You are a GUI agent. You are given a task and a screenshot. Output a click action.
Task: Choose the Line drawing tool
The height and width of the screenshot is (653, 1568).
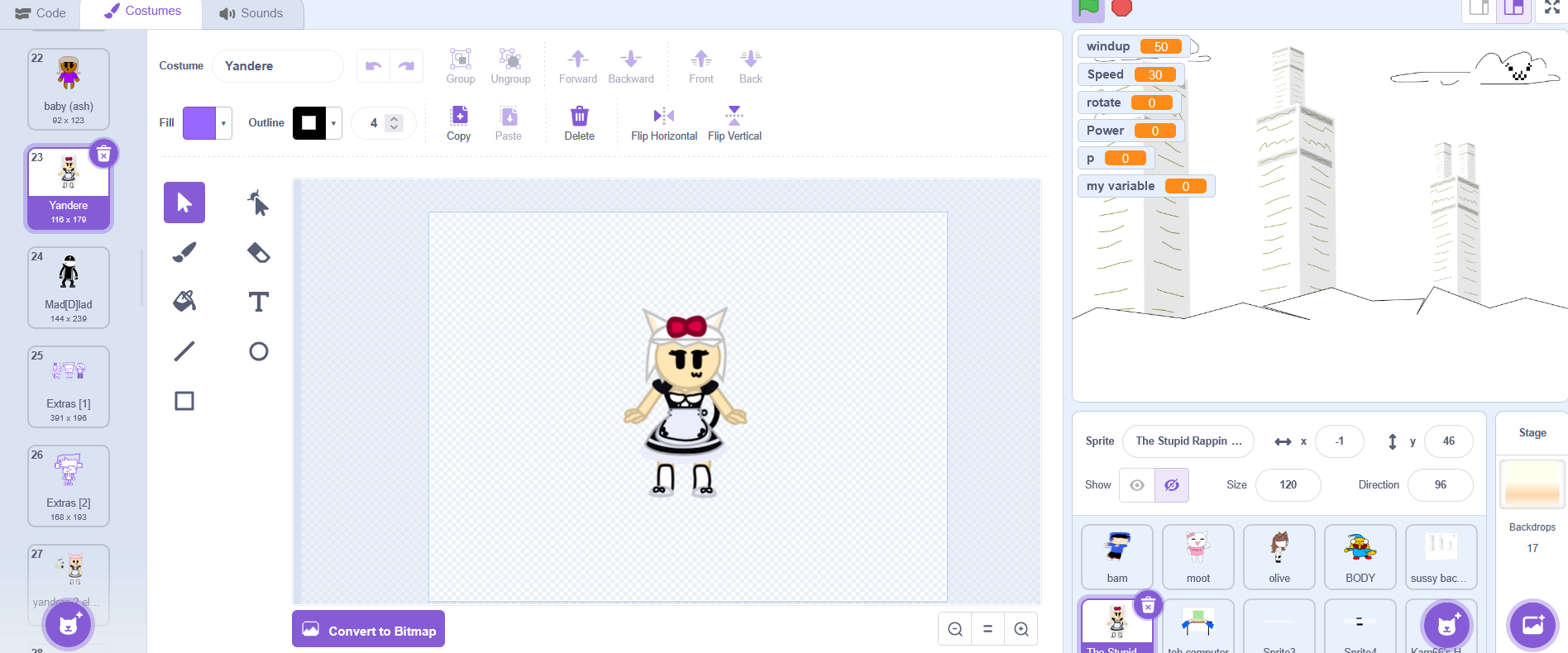tap(184, 351)
